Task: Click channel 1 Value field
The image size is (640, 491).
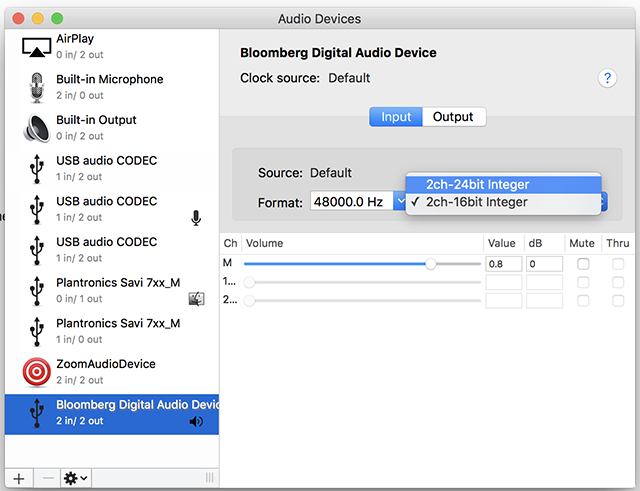Action: [x=504, y=282]
